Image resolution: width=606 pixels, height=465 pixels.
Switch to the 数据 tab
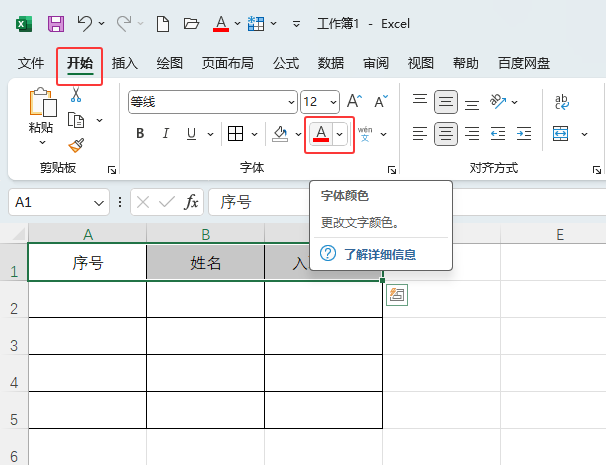pos(331,63)
